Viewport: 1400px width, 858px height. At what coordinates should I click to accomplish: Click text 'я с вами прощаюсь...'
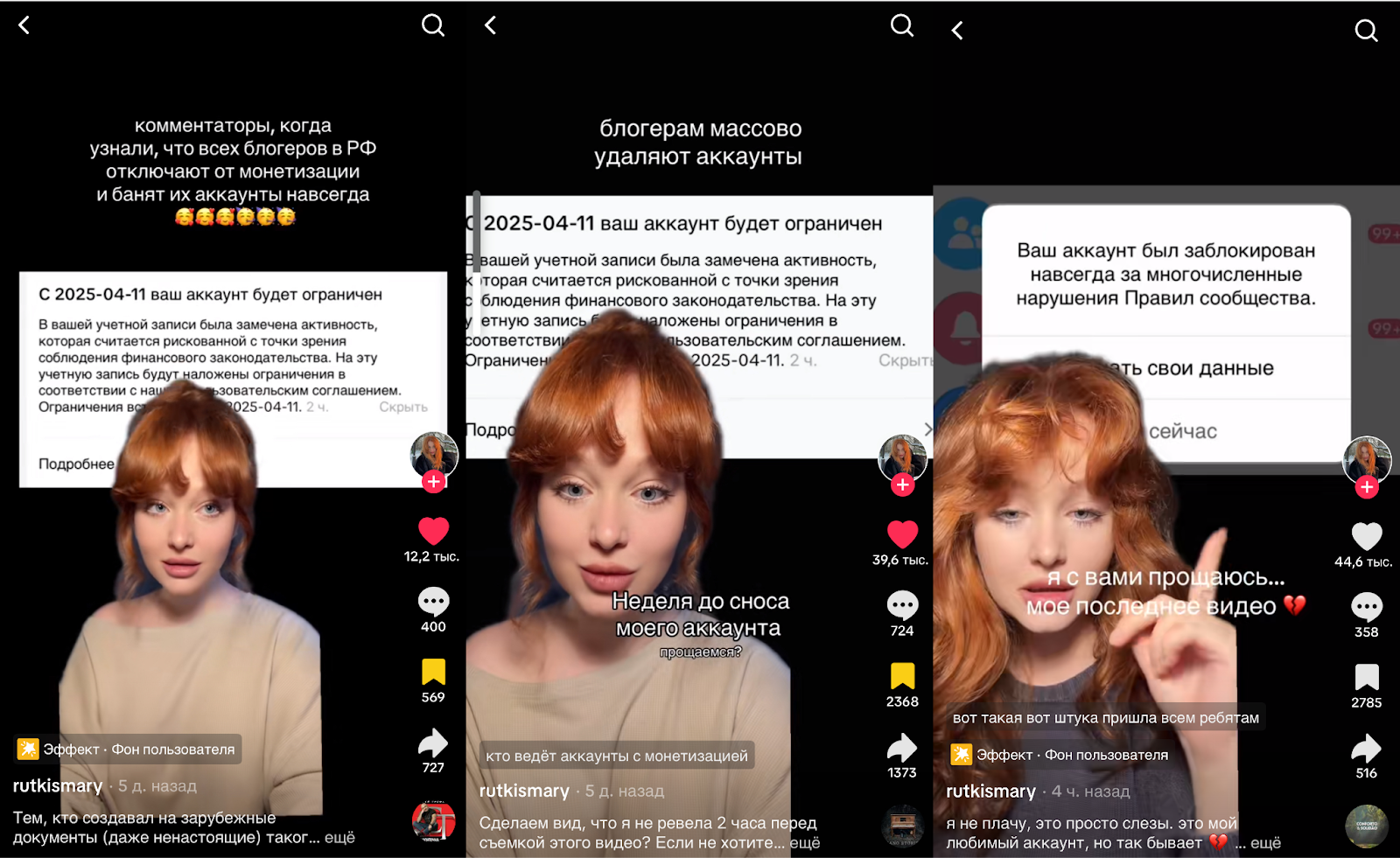(1166, 577)
